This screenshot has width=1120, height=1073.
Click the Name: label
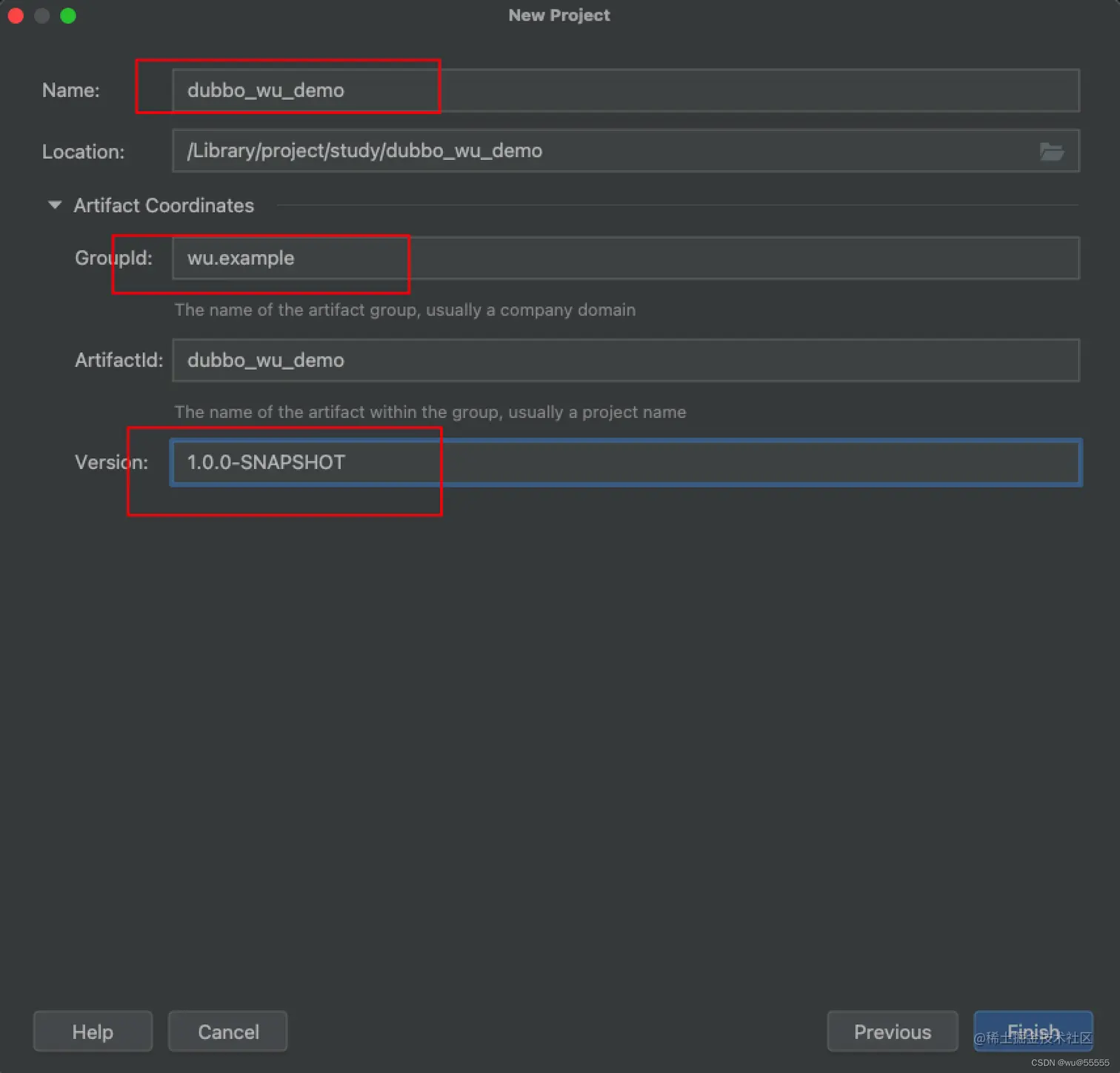(71, 90)
